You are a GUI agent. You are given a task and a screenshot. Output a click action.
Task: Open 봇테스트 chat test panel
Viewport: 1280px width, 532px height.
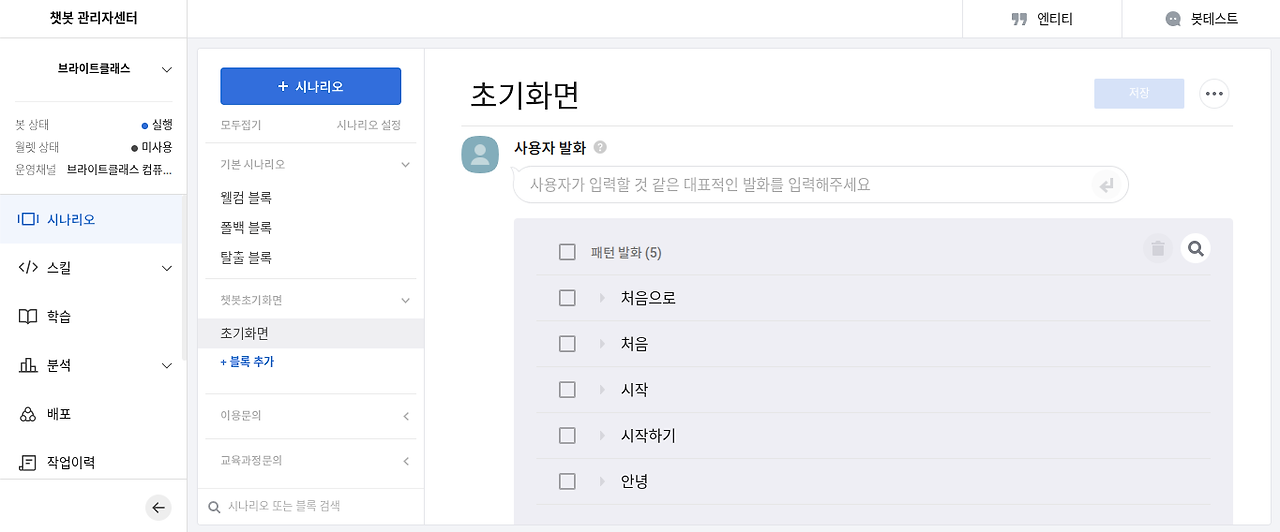coord(1201,19)
